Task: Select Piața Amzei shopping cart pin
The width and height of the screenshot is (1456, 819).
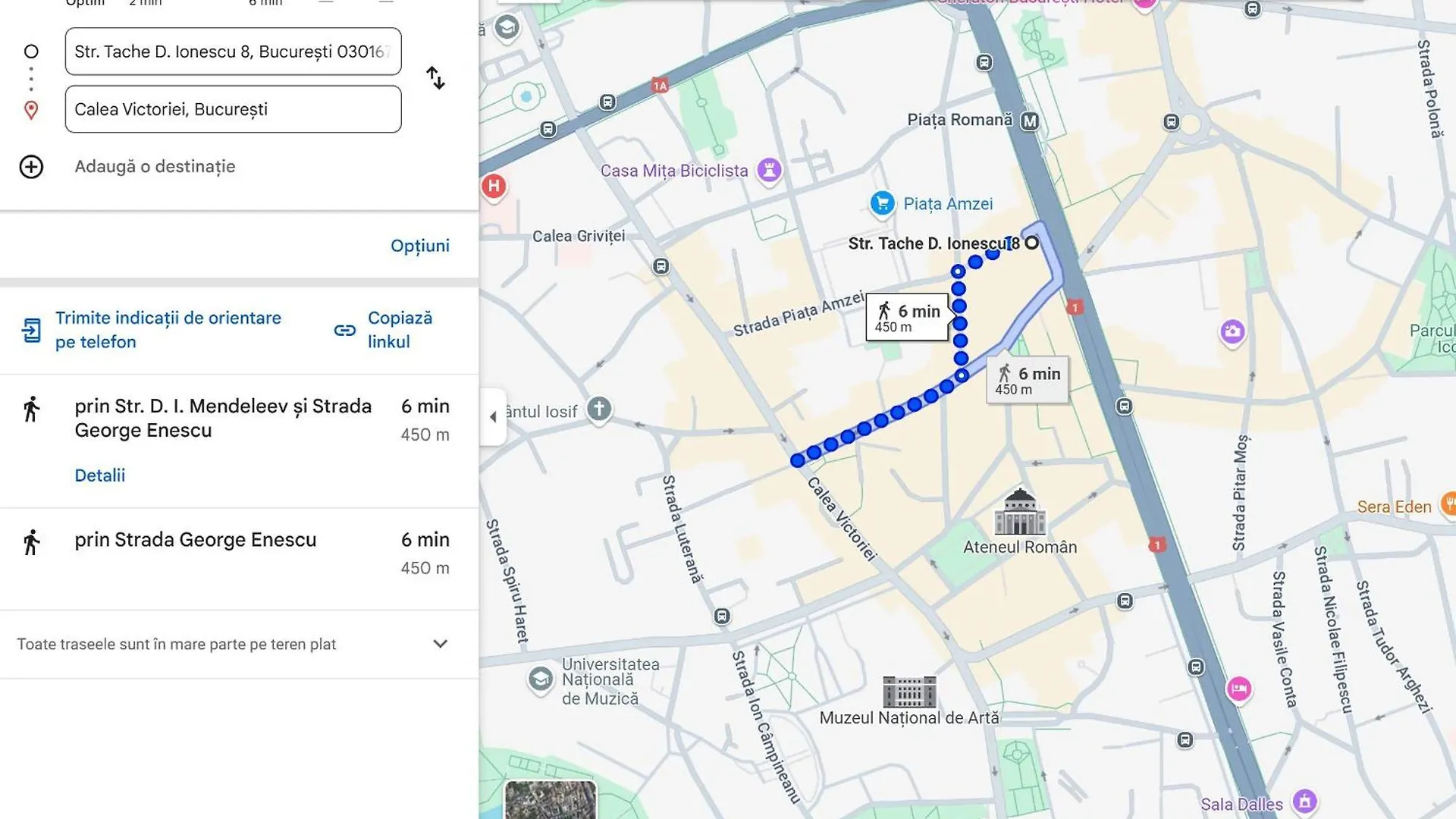Action: [x=882, y=203]
